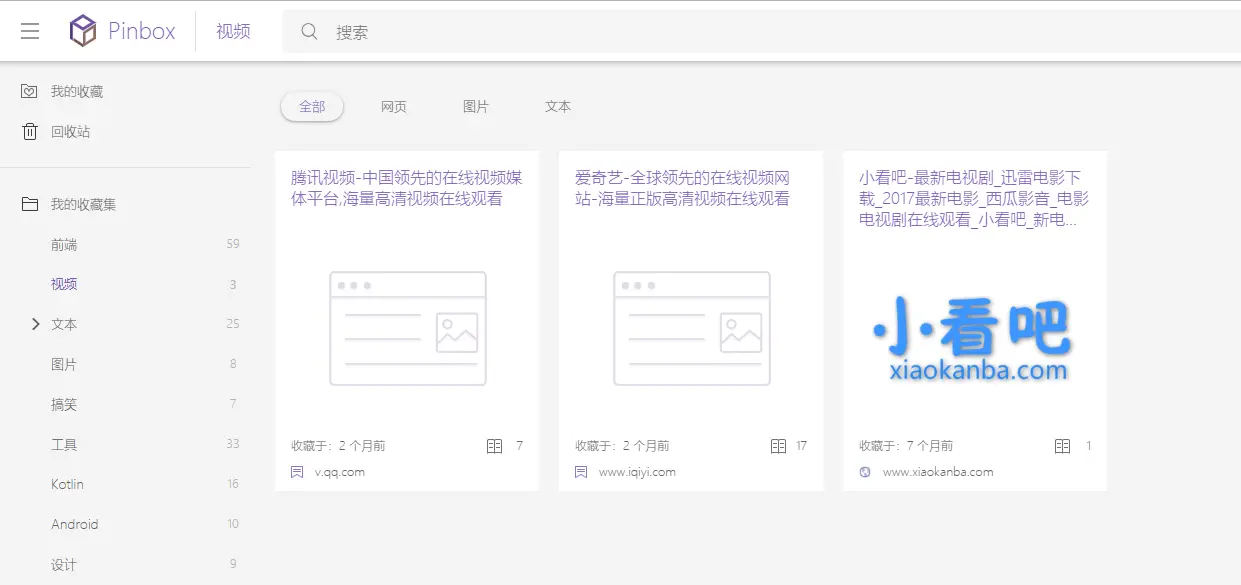Select the Kotlin collection in the sidebar
Image resolution: width=1241 pixels, height=585 pixels.
click(67, 484)
